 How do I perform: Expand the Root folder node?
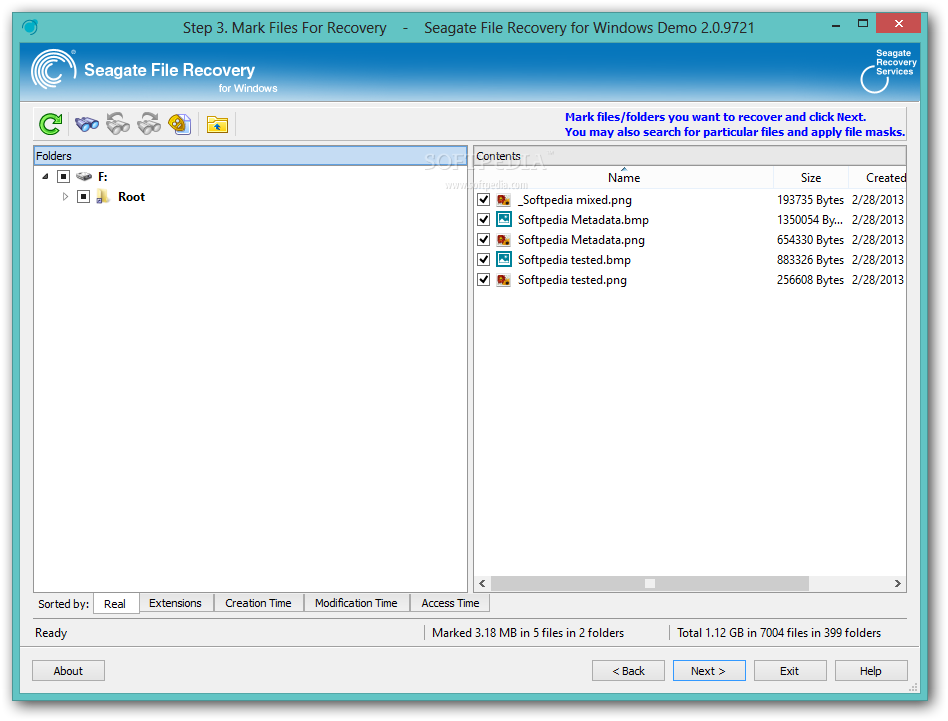tap(65, 196)
